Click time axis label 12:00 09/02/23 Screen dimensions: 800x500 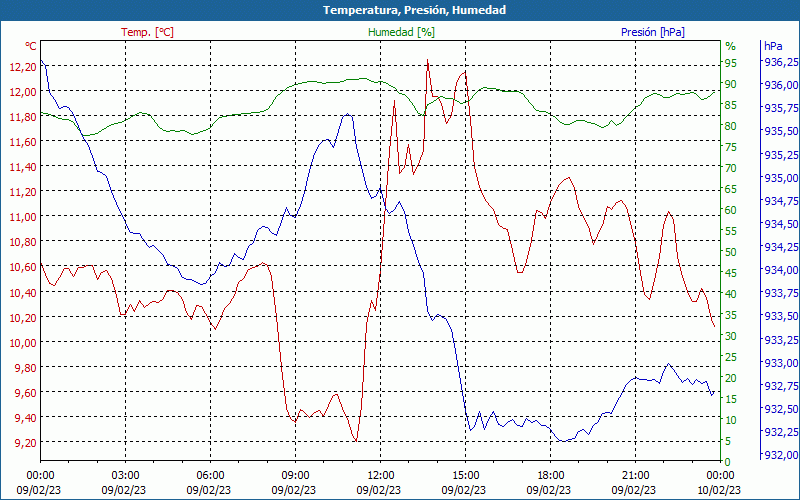click(x=380, y=483)
